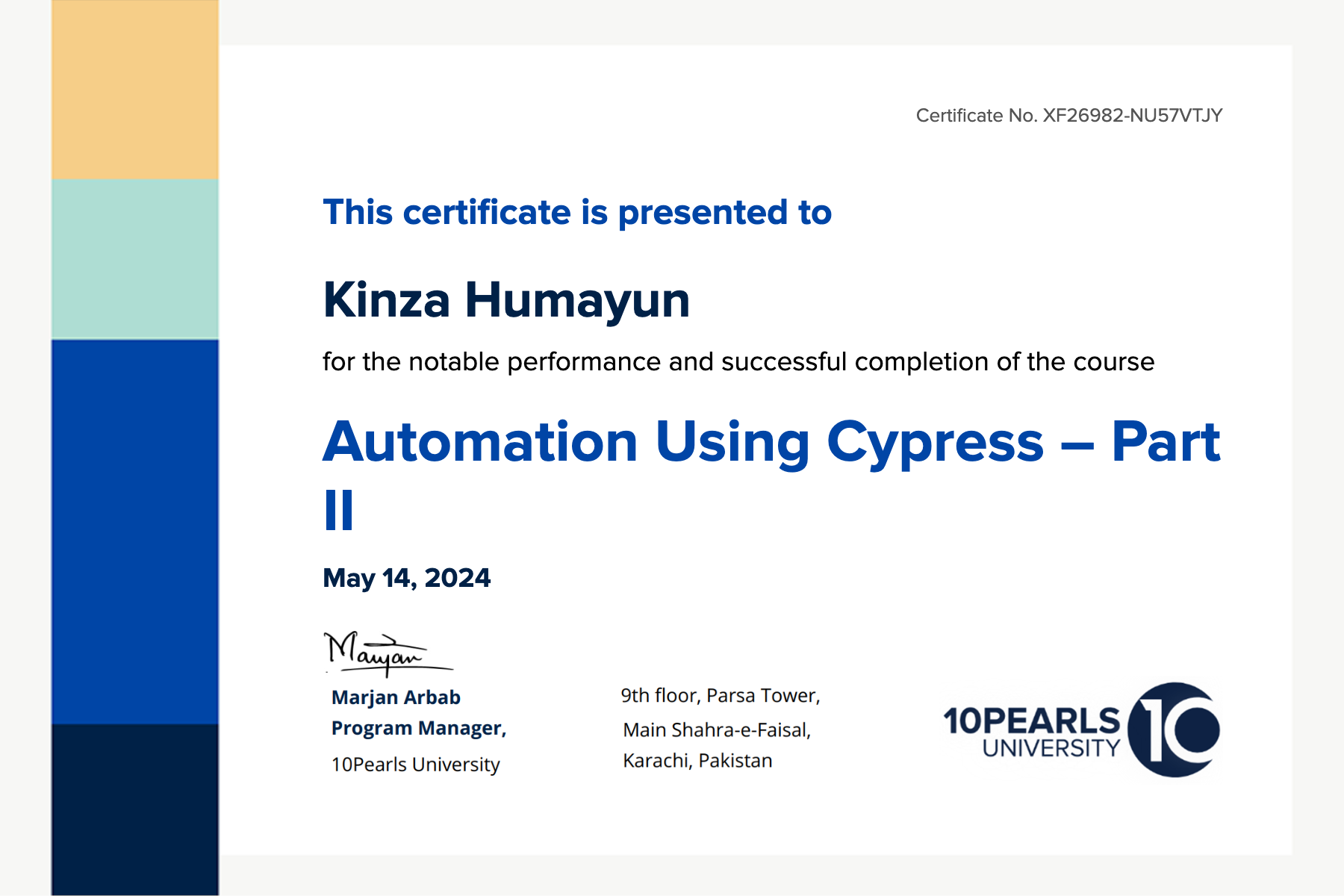Select the dark navy color block

click(135, 809)
